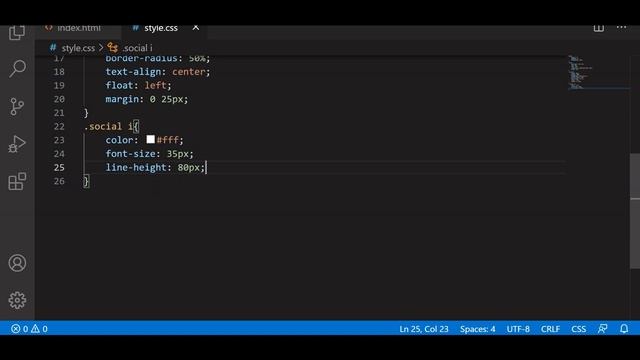Change encoding via UTF-8
The width and height of the screenshot is (640, 360).
click(518, 329)
